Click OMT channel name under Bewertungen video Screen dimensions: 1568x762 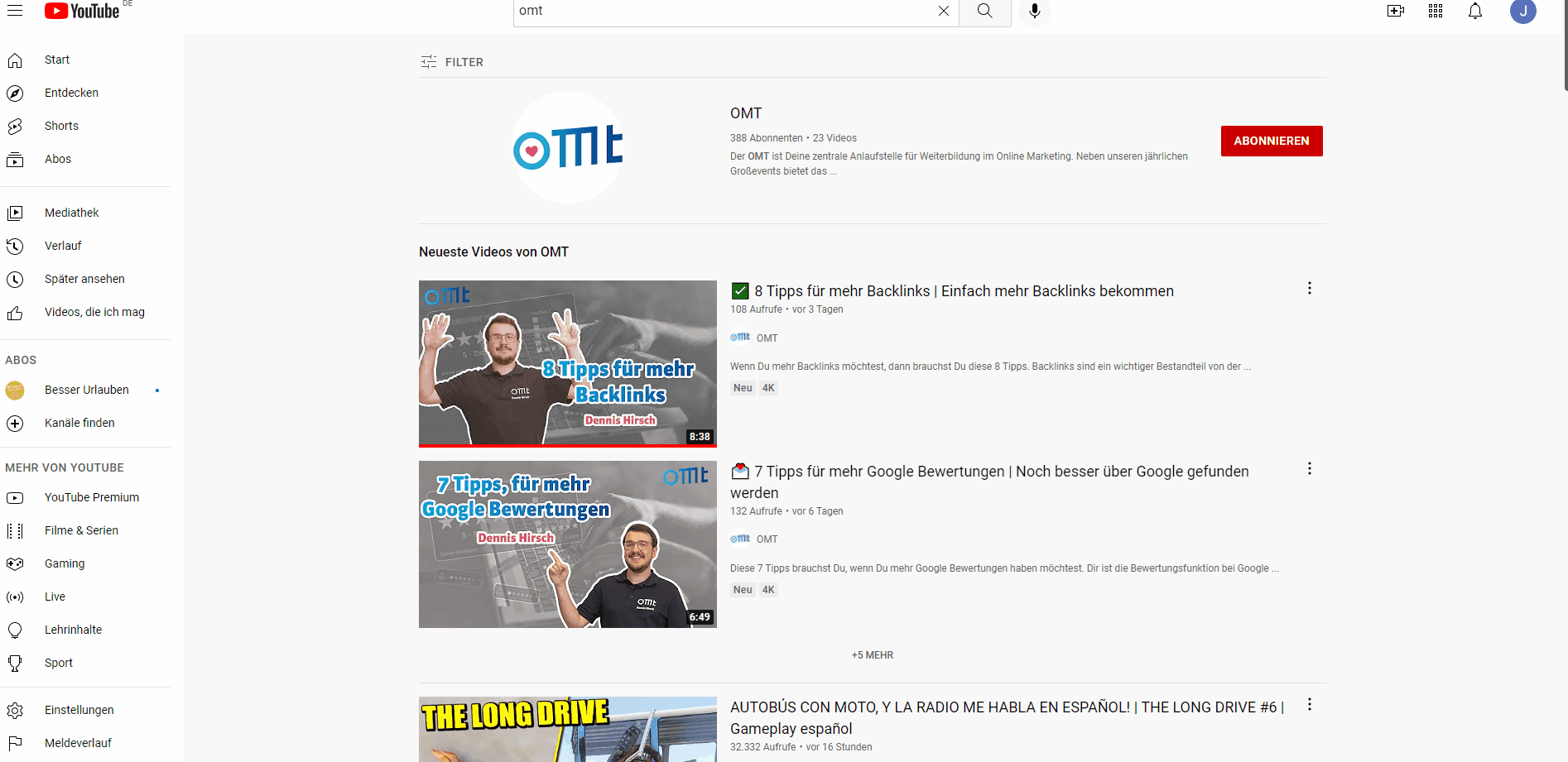(767, 539)
